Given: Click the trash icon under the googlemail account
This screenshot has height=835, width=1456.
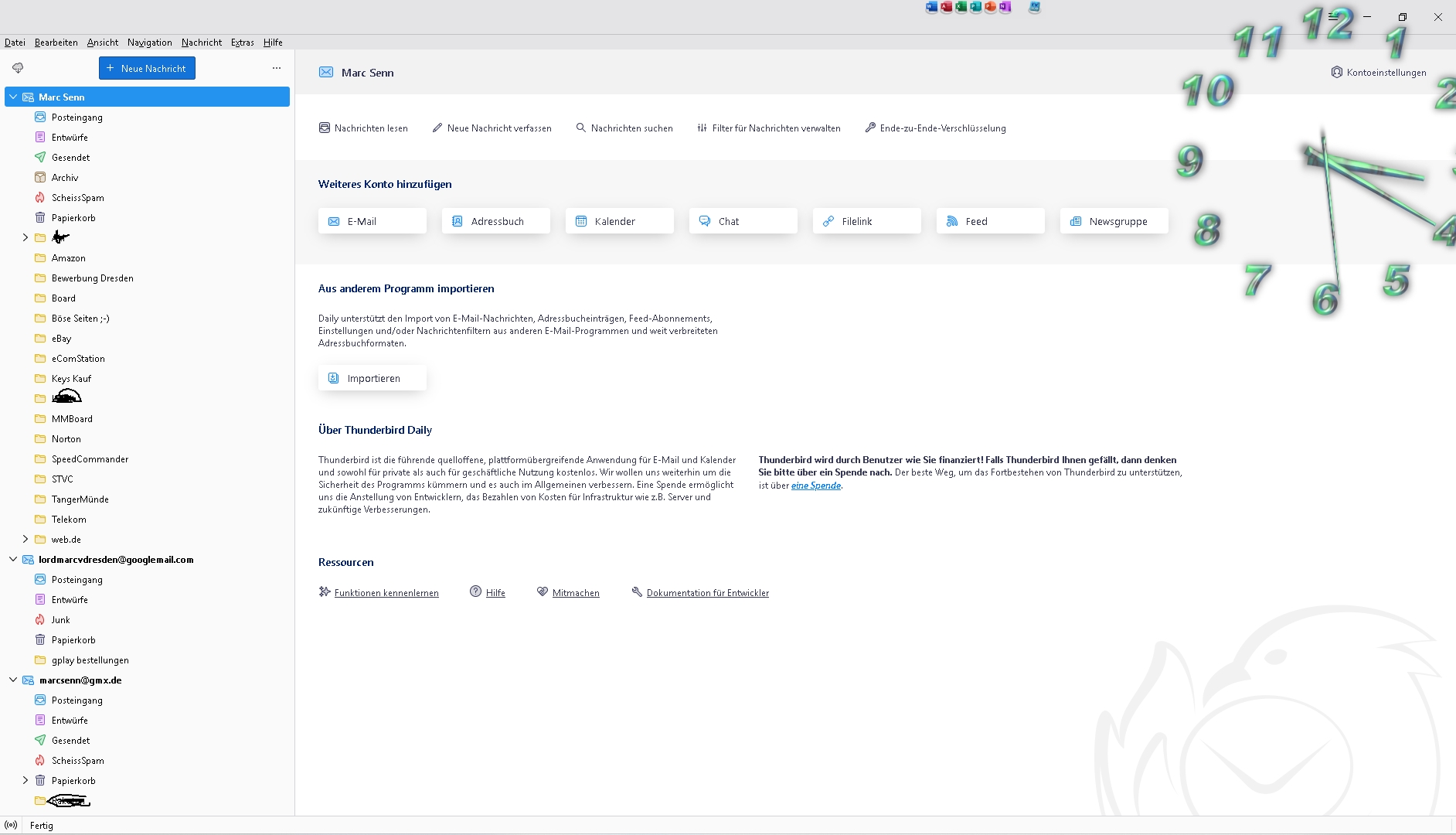Looking at the screenshot, I should (x=40, y=639).
